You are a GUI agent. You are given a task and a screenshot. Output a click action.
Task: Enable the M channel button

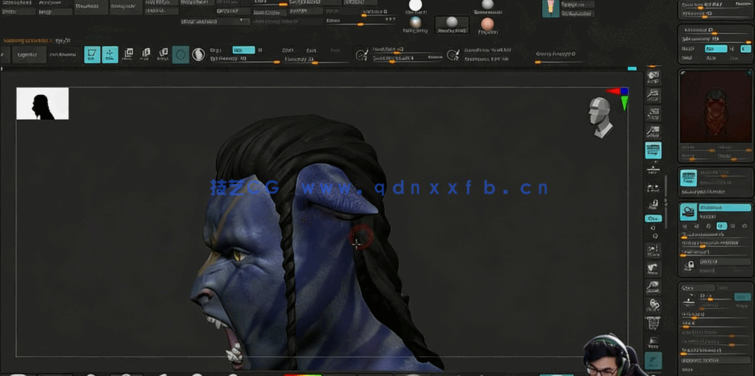click(260, 50)
